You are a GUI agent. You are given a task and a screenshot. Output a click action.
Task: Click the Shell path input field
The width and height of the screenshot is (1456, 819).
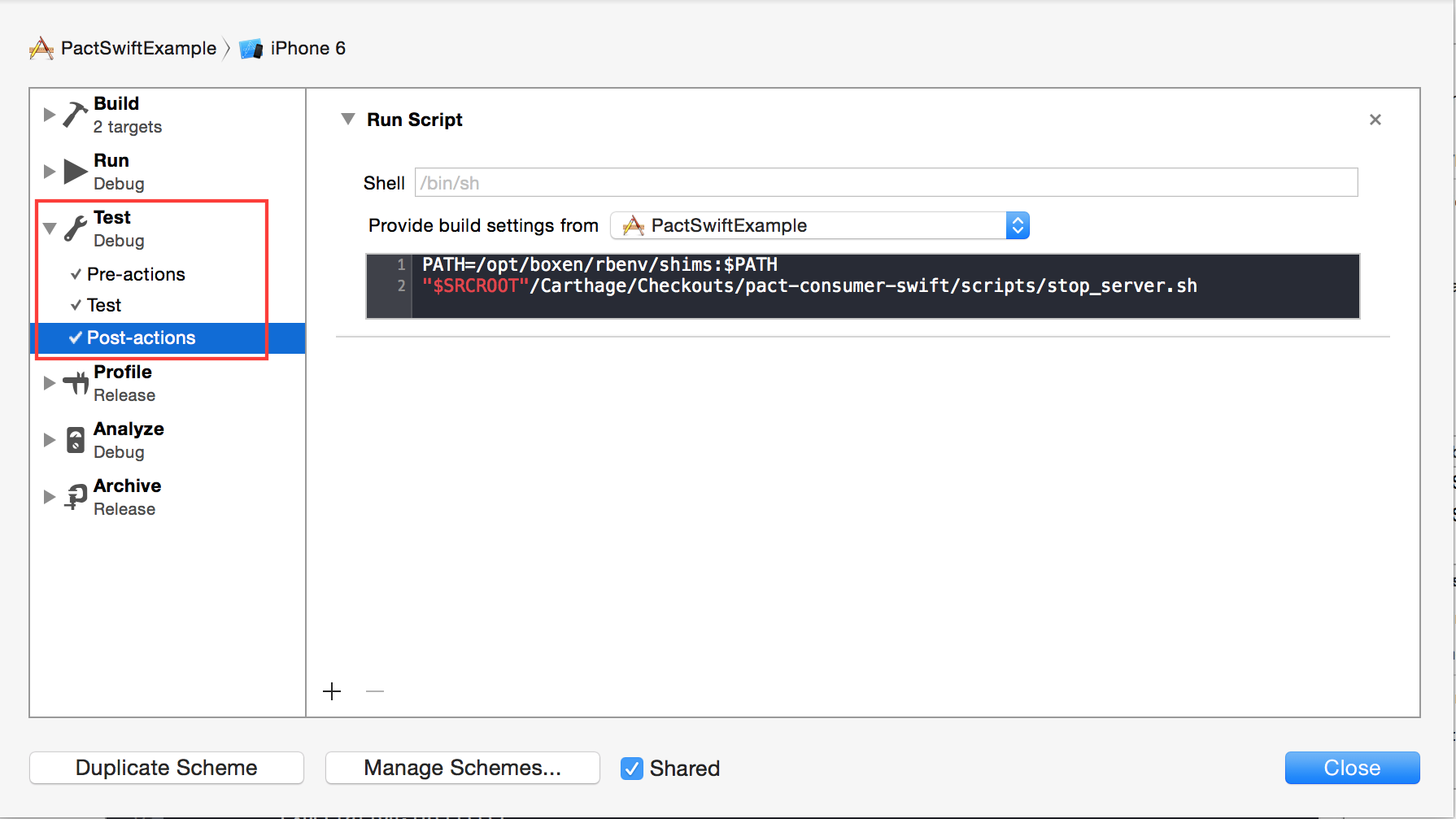(886, 183)
